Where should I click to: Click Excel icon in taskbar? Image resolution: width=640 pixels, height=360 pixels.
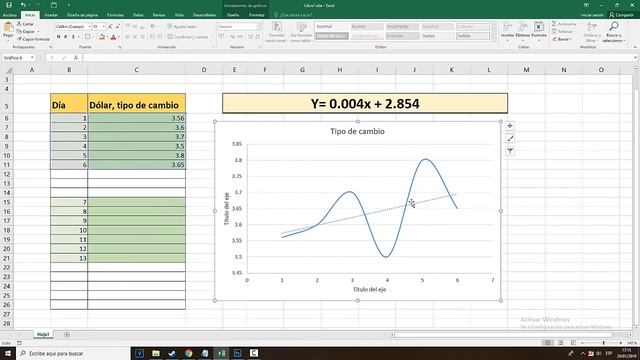221,353
